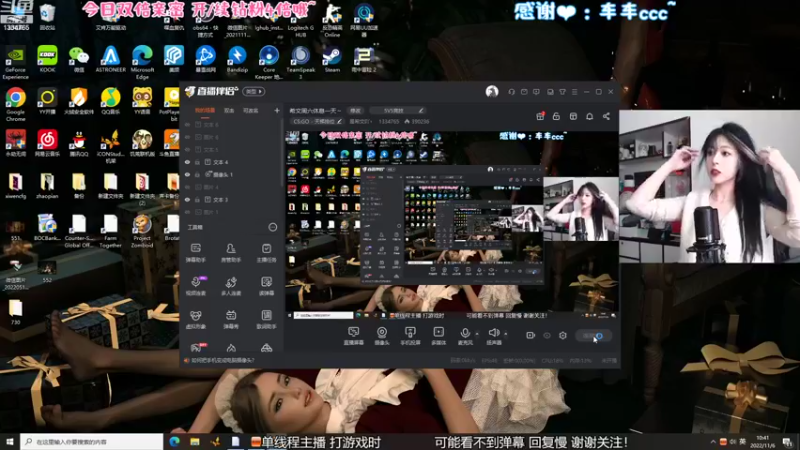Select the 文本 4 source row
This screenshot has width=800, height=450.
(231, 162)
